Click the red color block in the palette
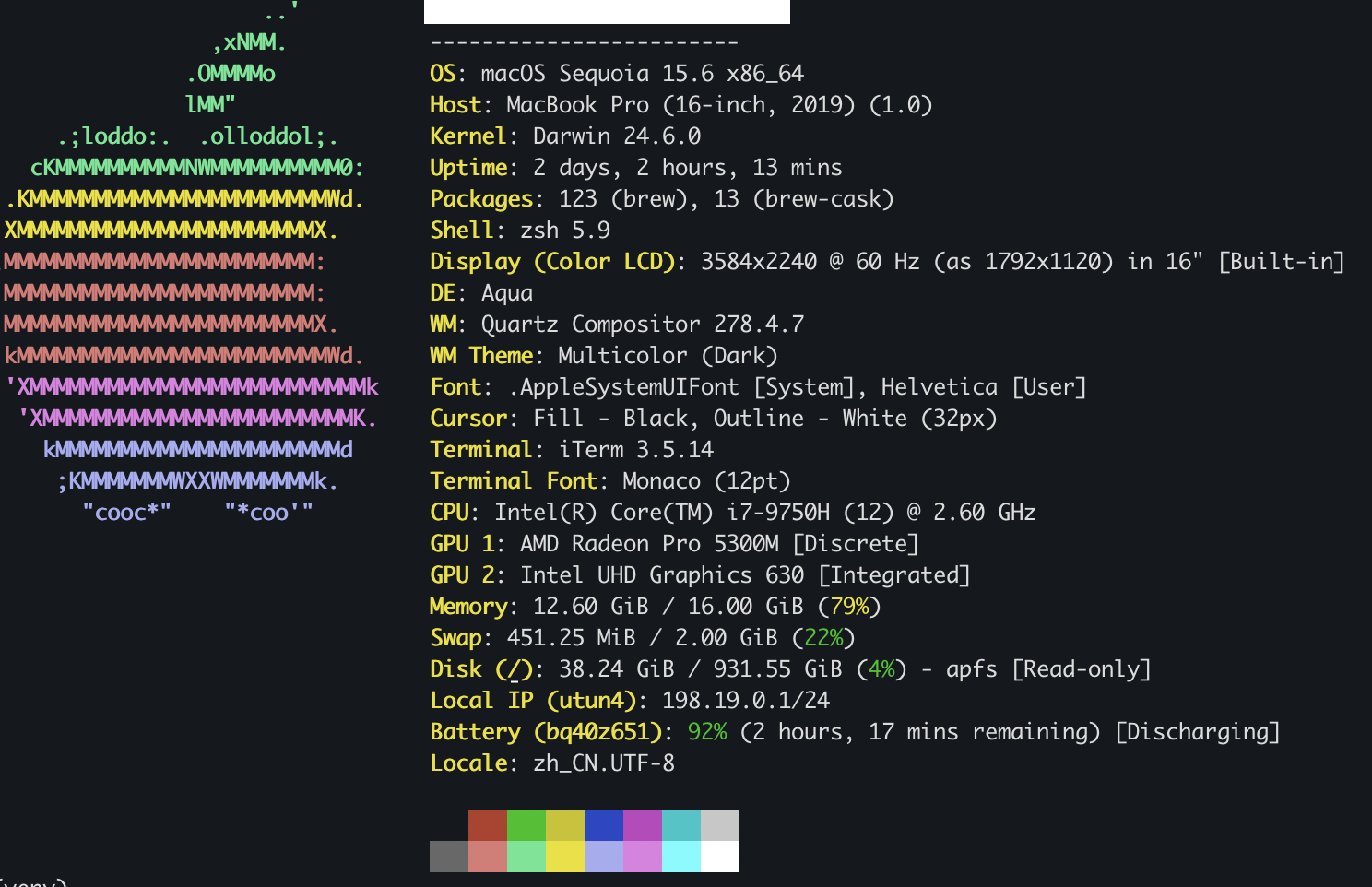 (488, 825)
